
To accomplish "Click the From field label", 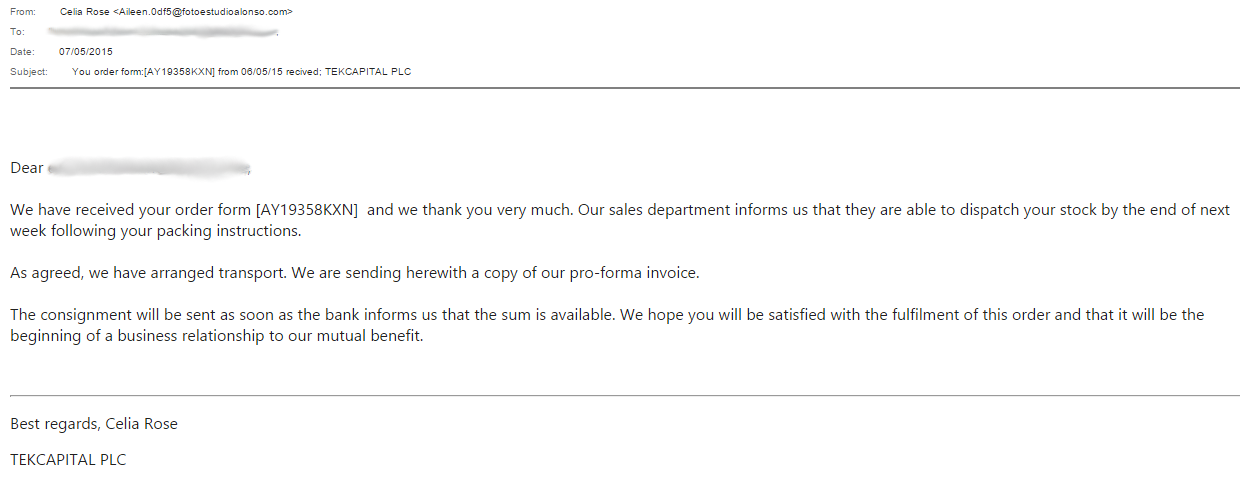I will click(21, 12).
